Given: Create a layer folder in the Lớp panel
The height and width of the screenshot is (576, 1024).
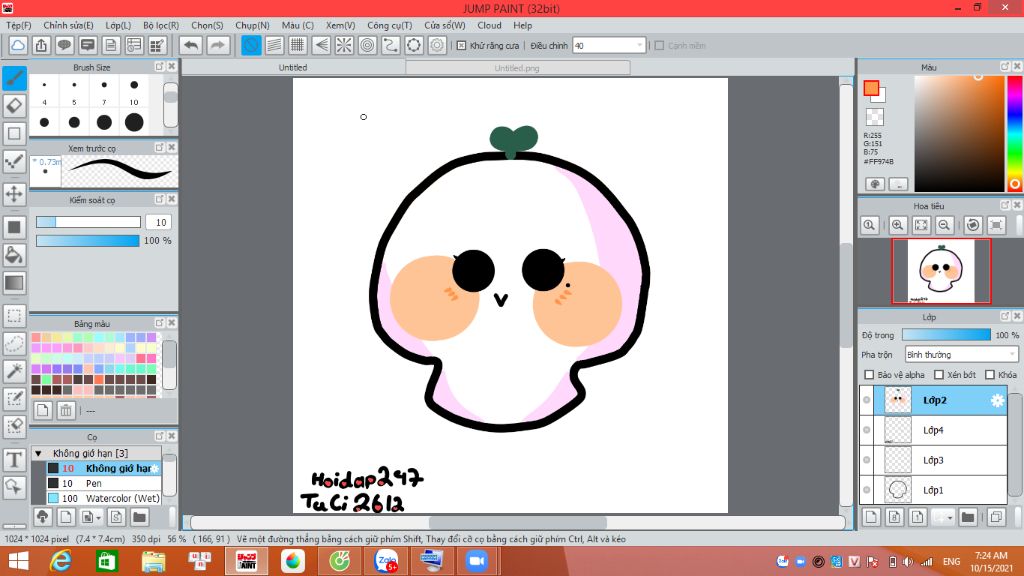Looking at the screenshot, I should point(968,517).
